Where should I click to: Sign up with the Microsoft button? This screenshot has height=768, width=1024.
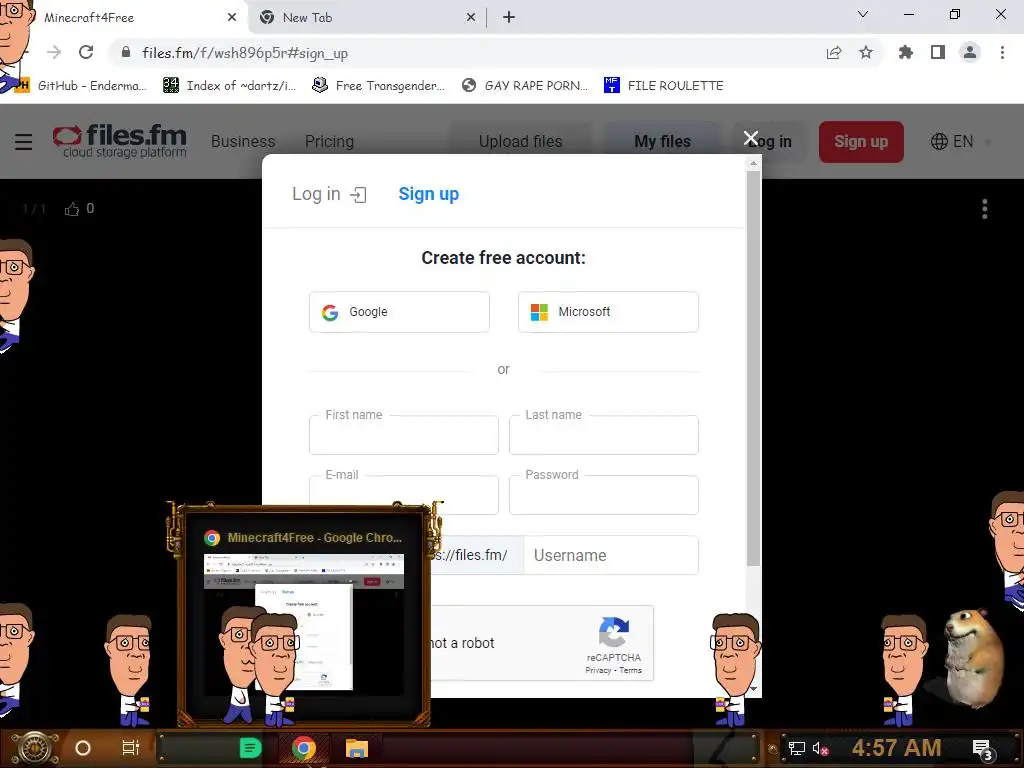coord(608,312)
